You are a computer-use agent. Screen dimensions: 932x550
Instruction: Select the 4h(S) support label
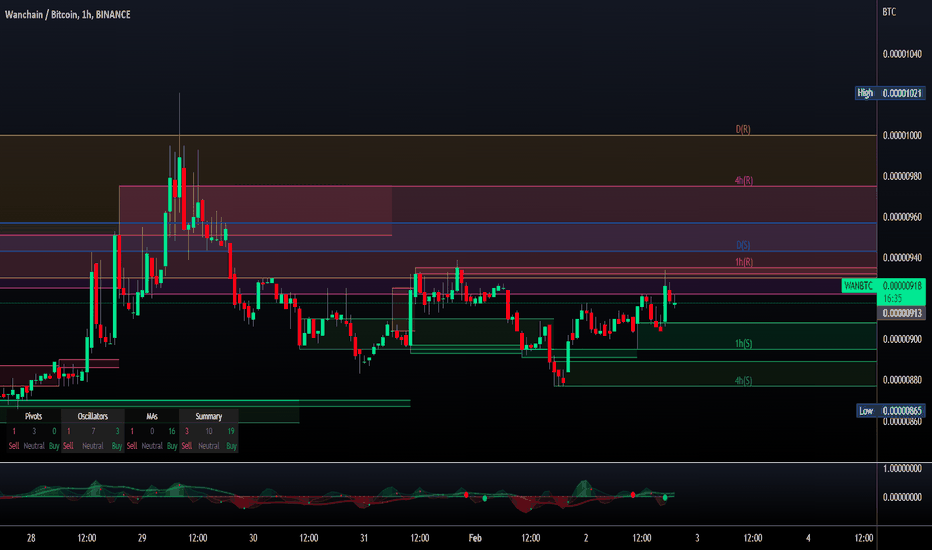click(x=743, y=381)
